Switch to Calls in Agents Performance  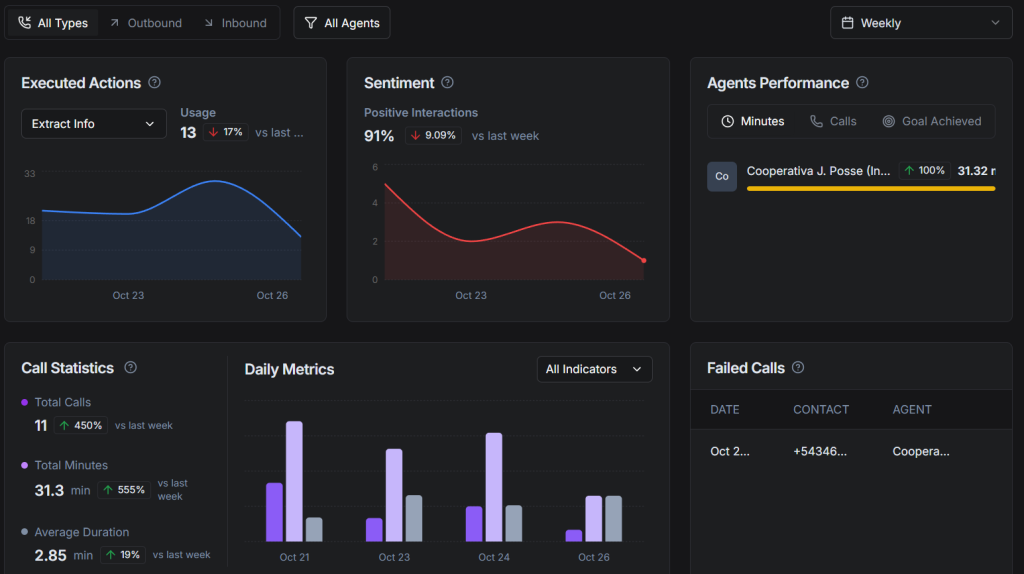pyautogui.click(x=833, y=121)
